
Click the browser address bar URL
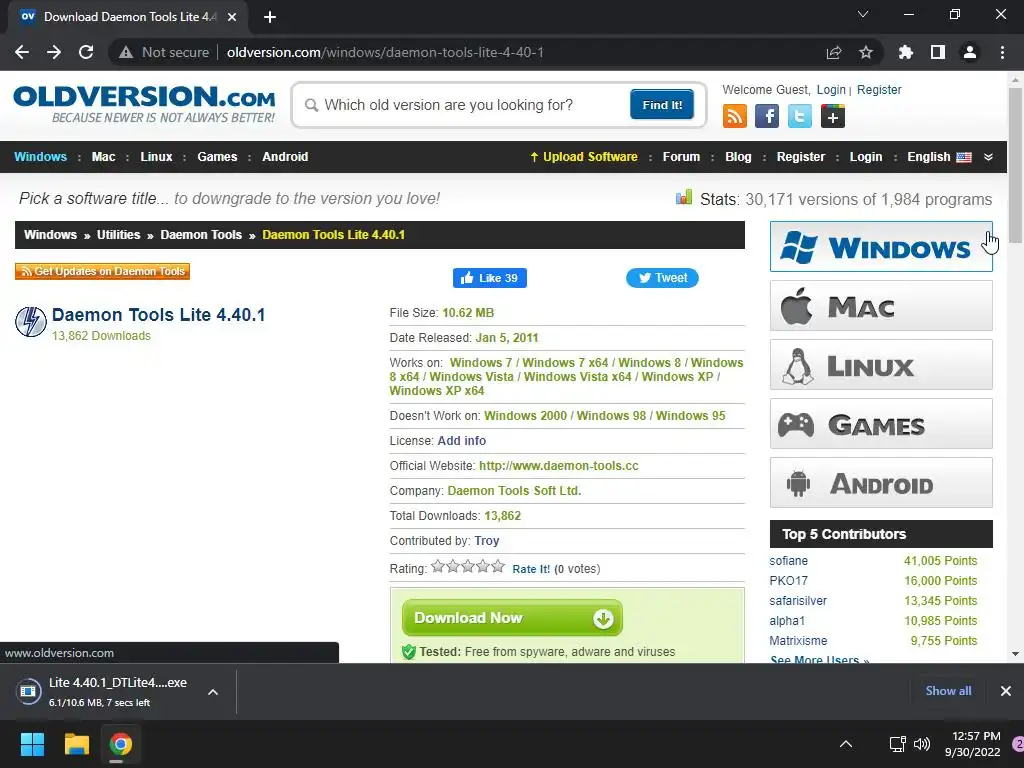pyautogui.click(x=385, y=52)
